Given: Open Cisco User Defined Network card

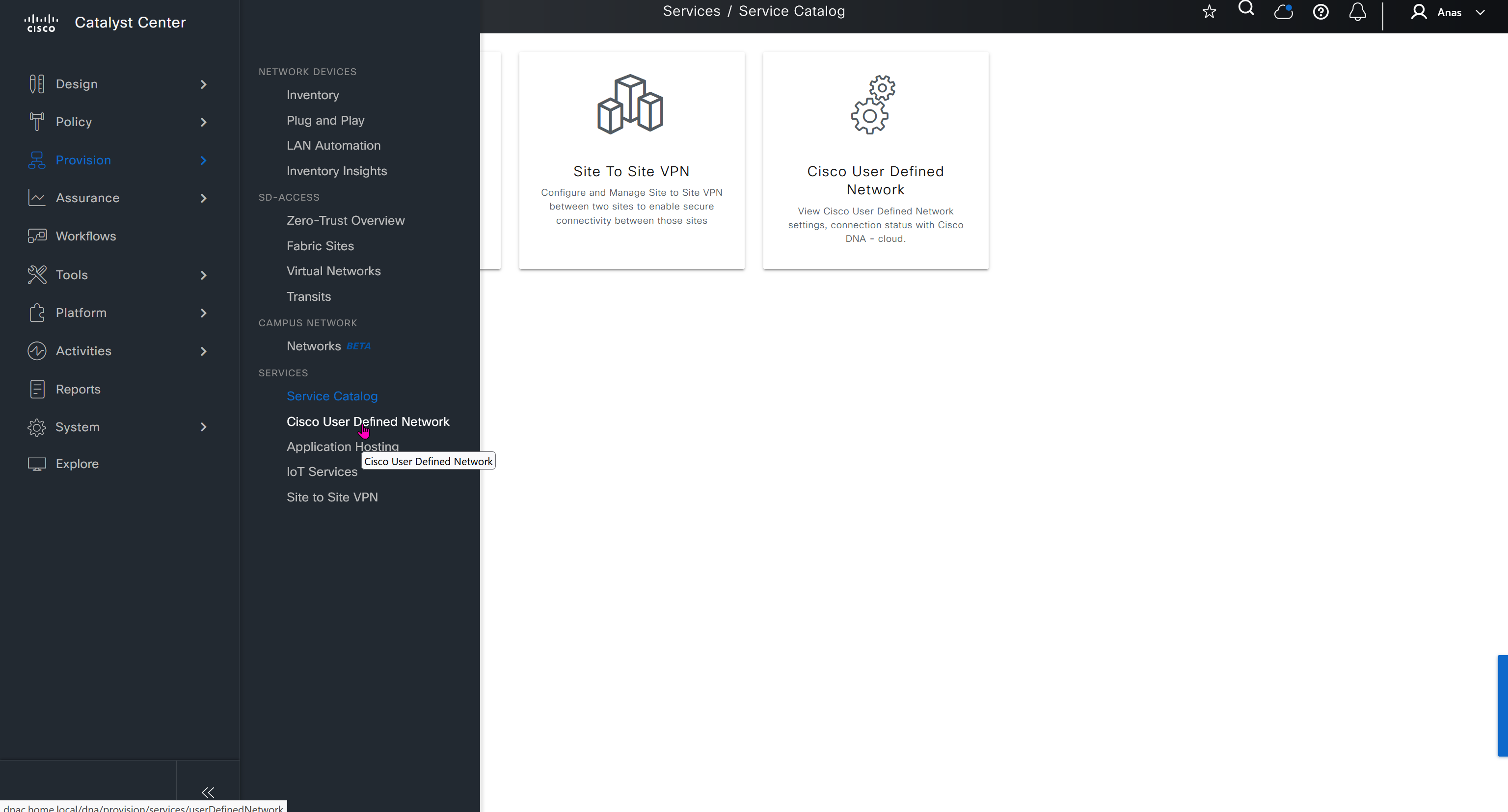Looking at the screenshot, I should click(875, 160).
